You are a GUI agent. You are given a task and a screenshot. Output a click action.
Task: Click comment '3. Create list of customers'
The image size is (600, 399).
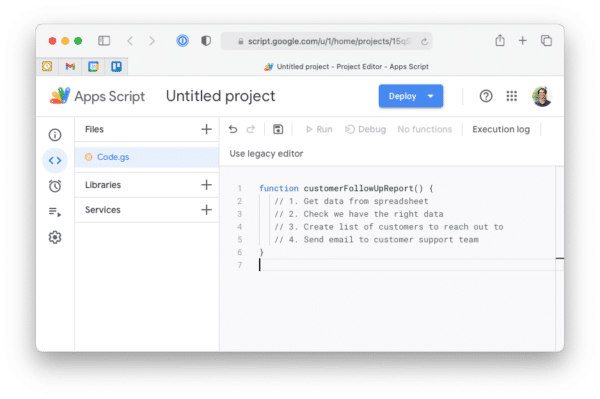click(388, 227)
